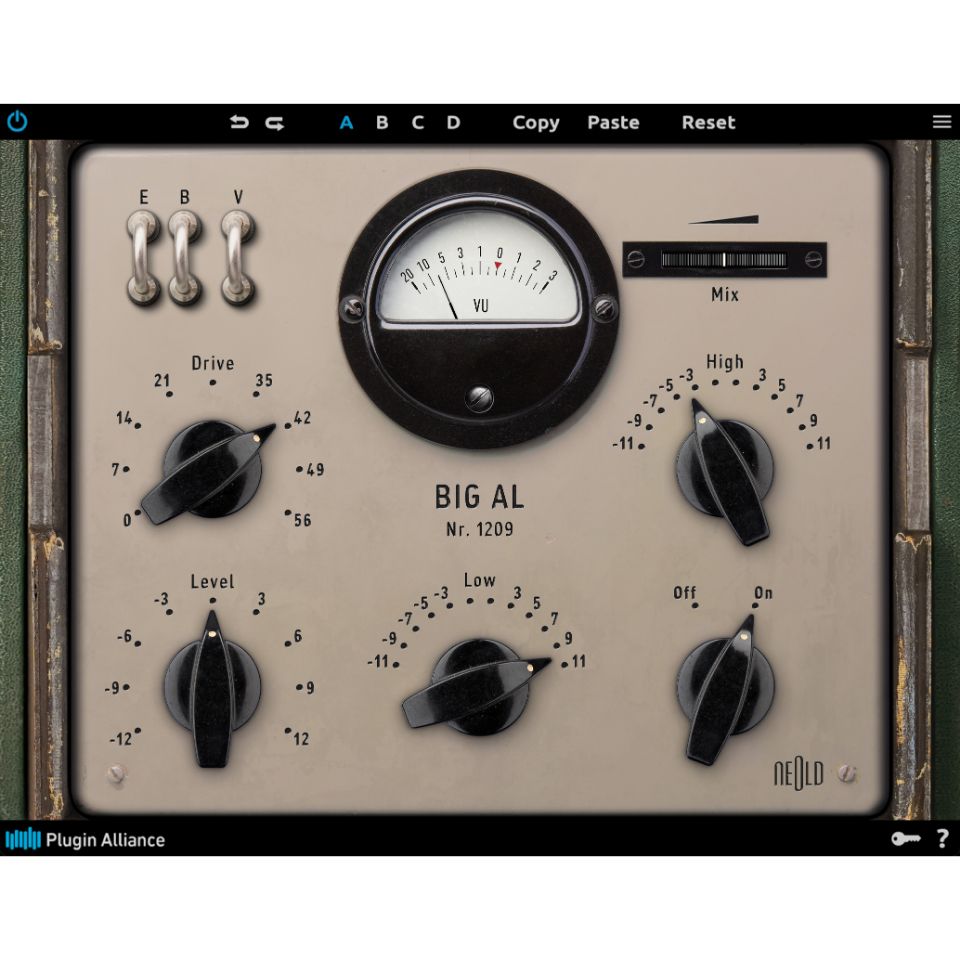Click the key activation icon

(x=907, y=840)
